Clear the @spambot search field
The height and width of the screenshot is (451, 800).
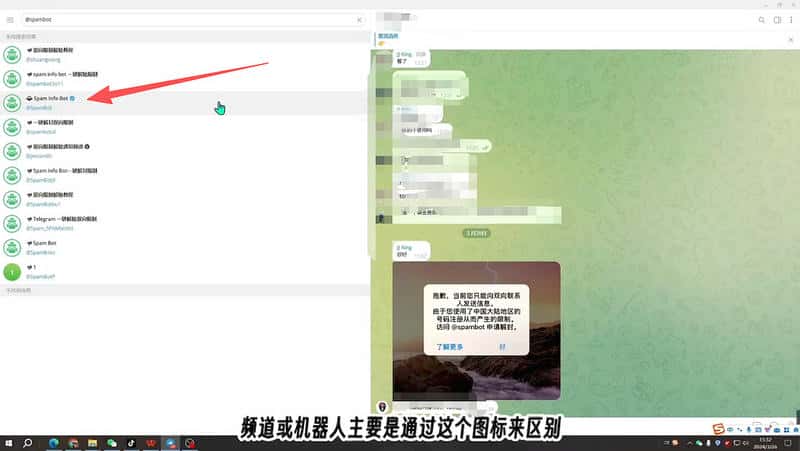tap(359, 20)
